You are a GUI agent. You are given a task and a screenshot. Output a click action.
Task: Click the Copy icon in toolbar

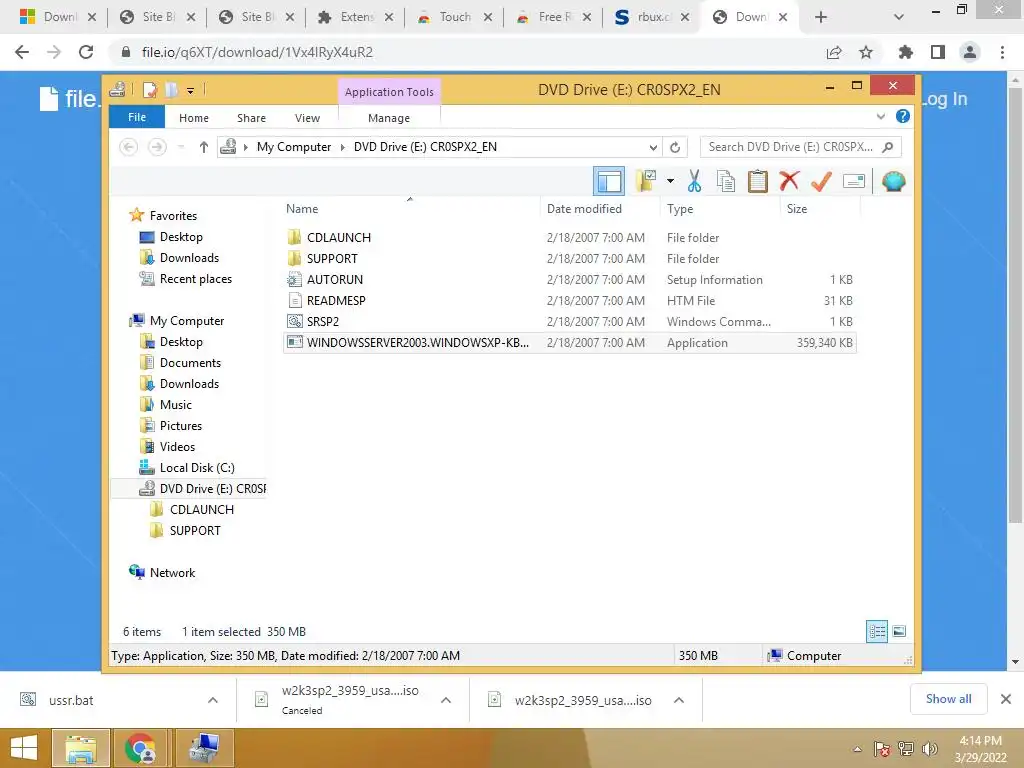tap(726, 181)
